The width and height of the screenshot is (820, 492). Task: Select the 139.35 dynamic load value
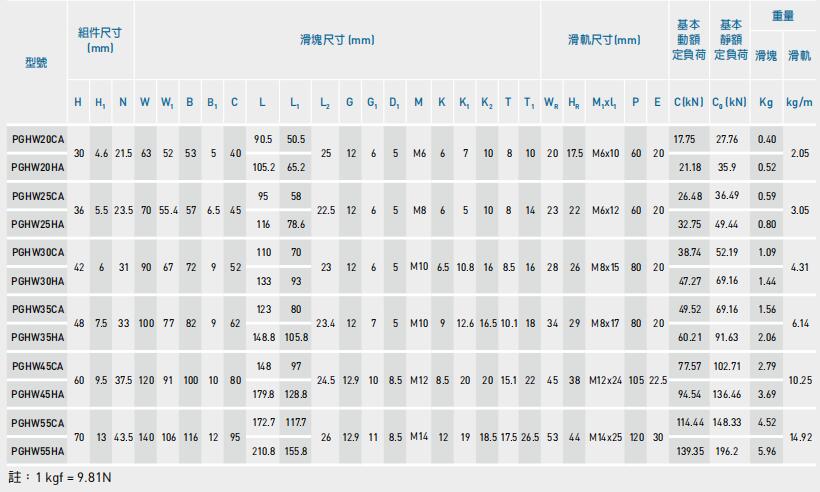click(687, 452)
